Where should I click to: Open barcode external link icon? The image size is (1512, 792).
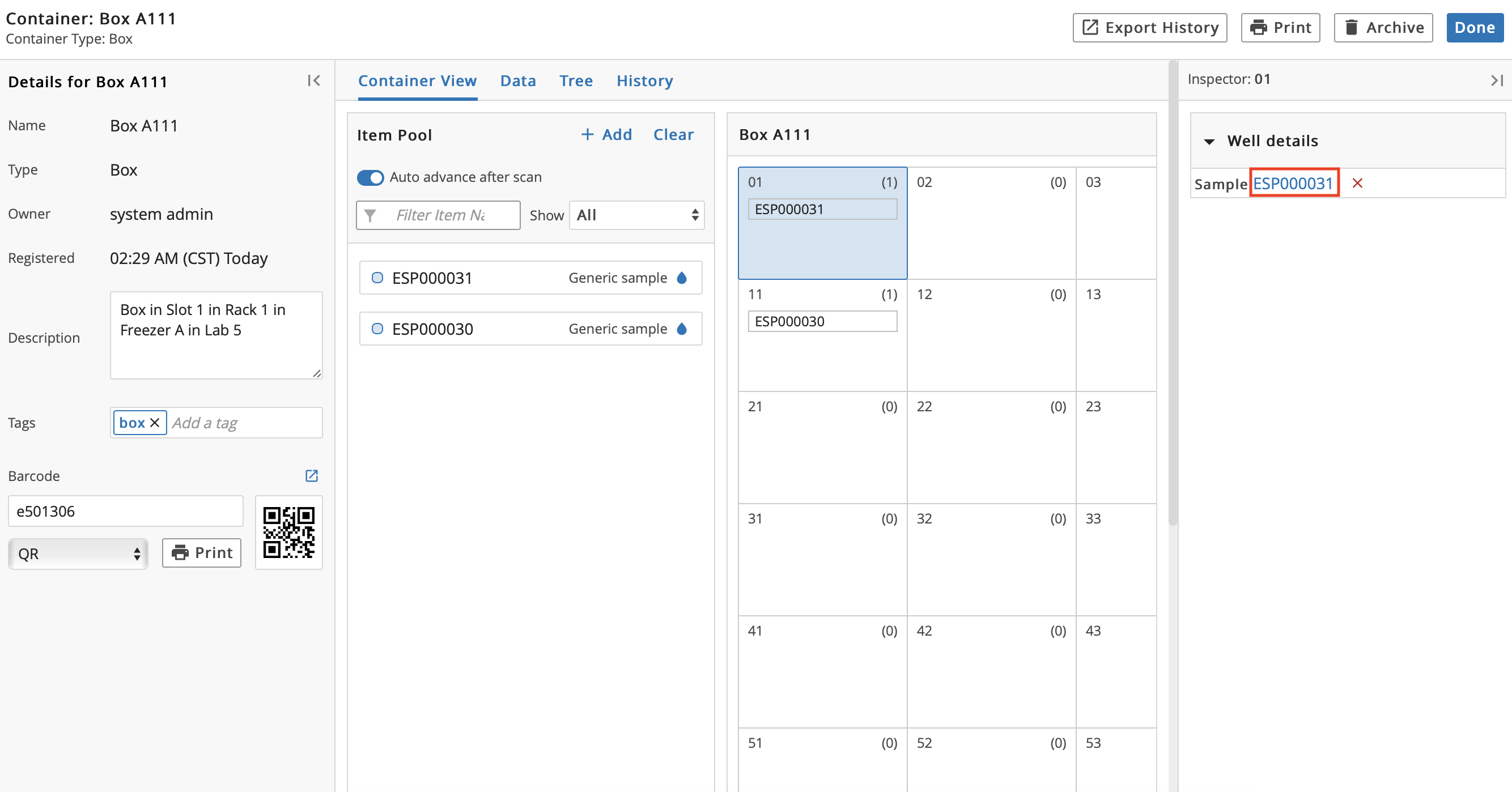point(312,476)
